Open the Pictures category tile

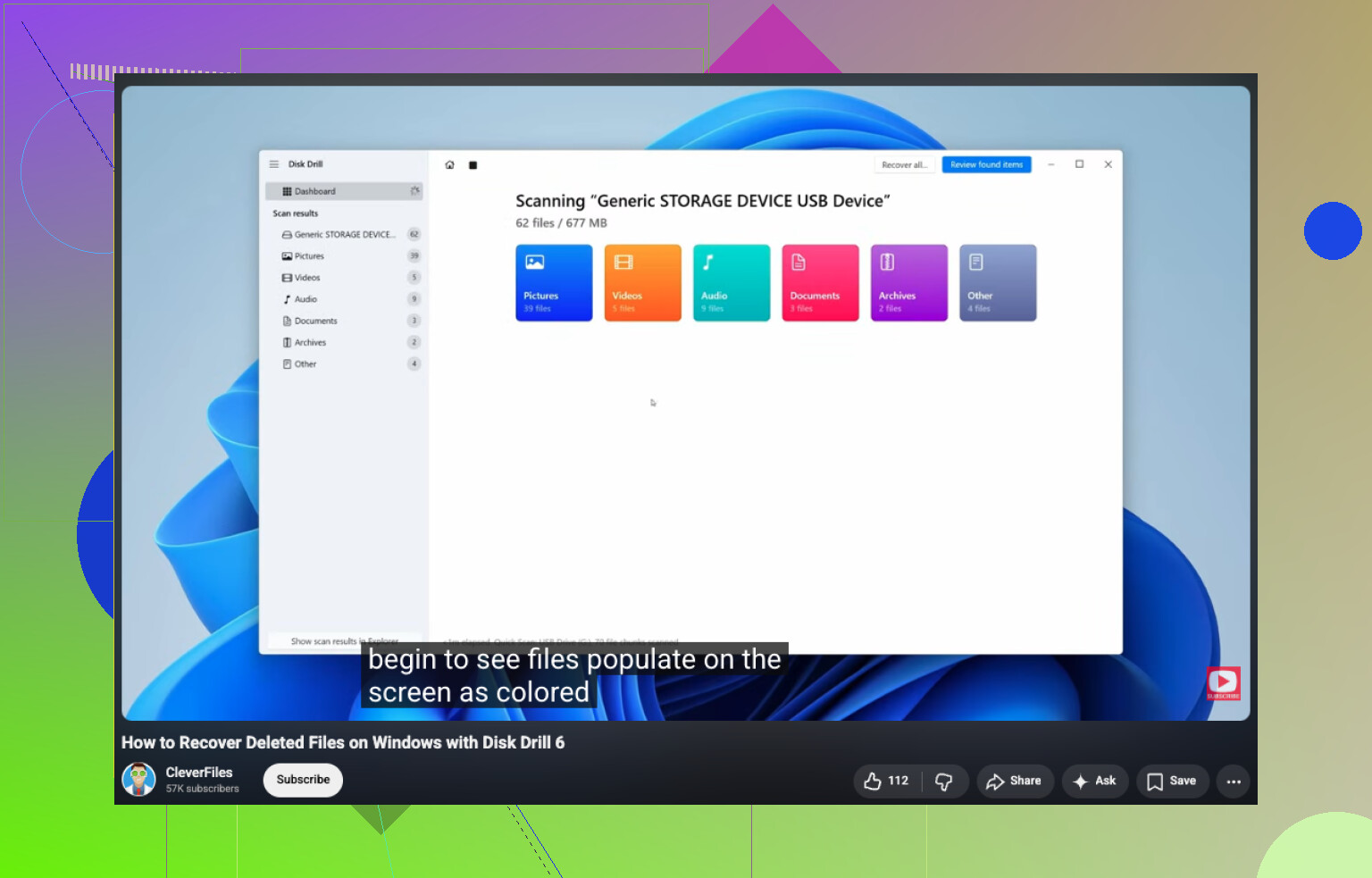click(554, 283)
